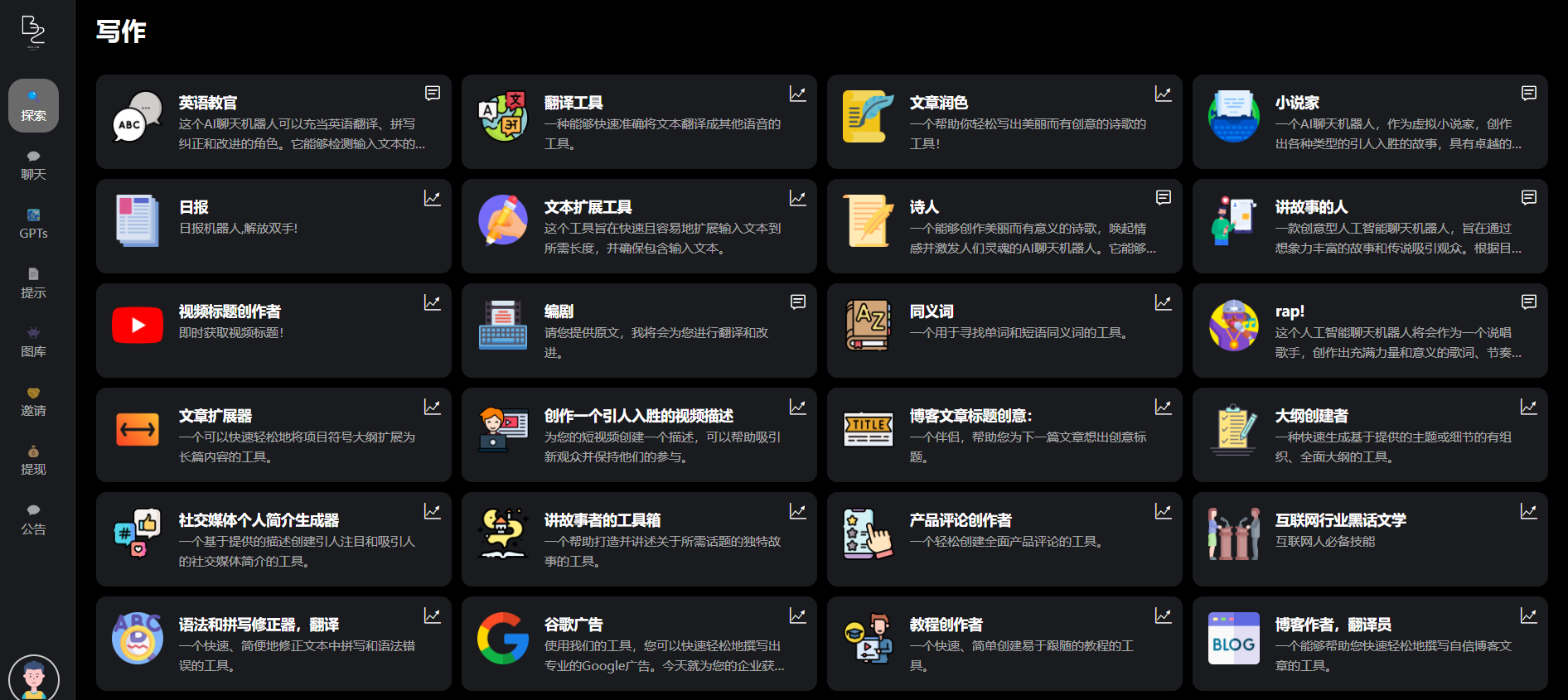Click the user avatar at bottom left
Viewport: 1568px width, 700px height.
click(34, 678)
